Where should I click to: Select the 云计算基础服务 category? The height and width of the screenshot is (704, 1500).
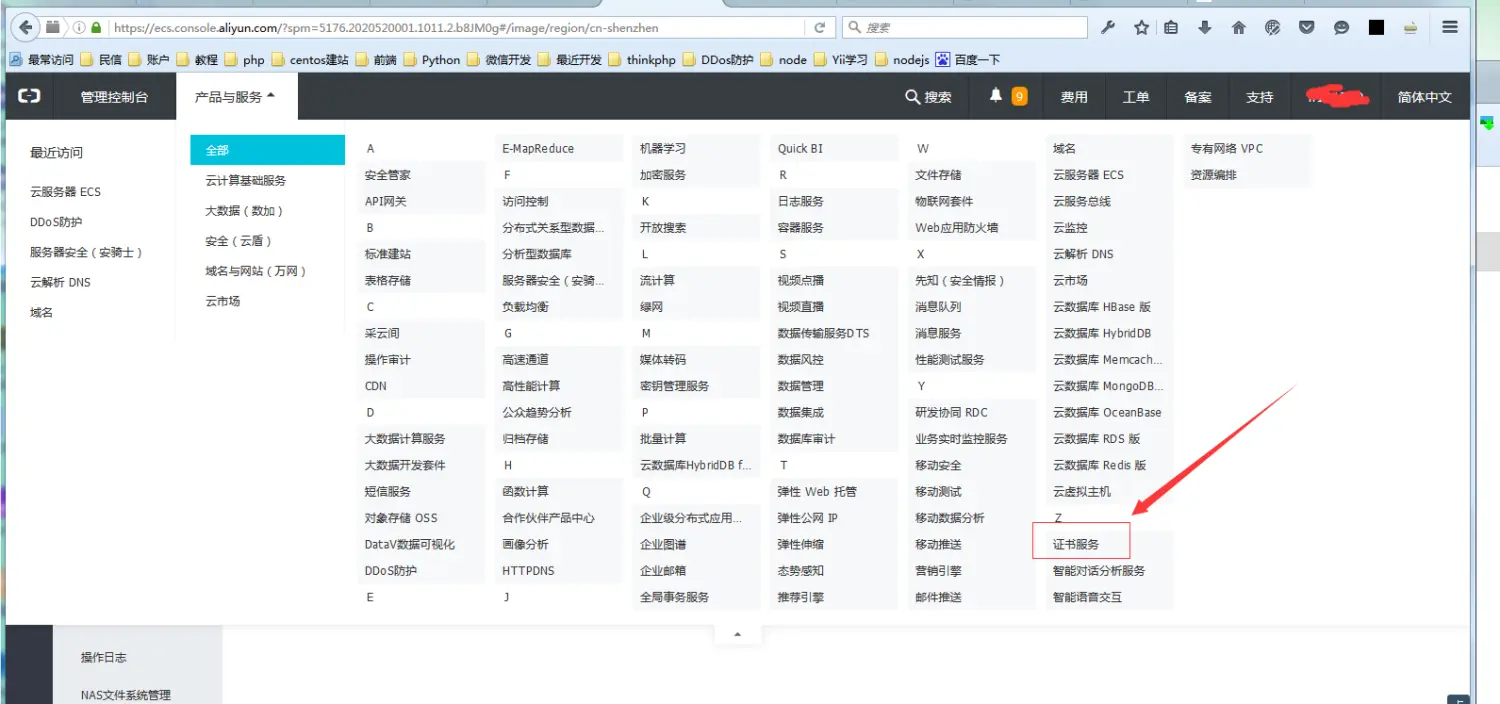pos(246,180)
